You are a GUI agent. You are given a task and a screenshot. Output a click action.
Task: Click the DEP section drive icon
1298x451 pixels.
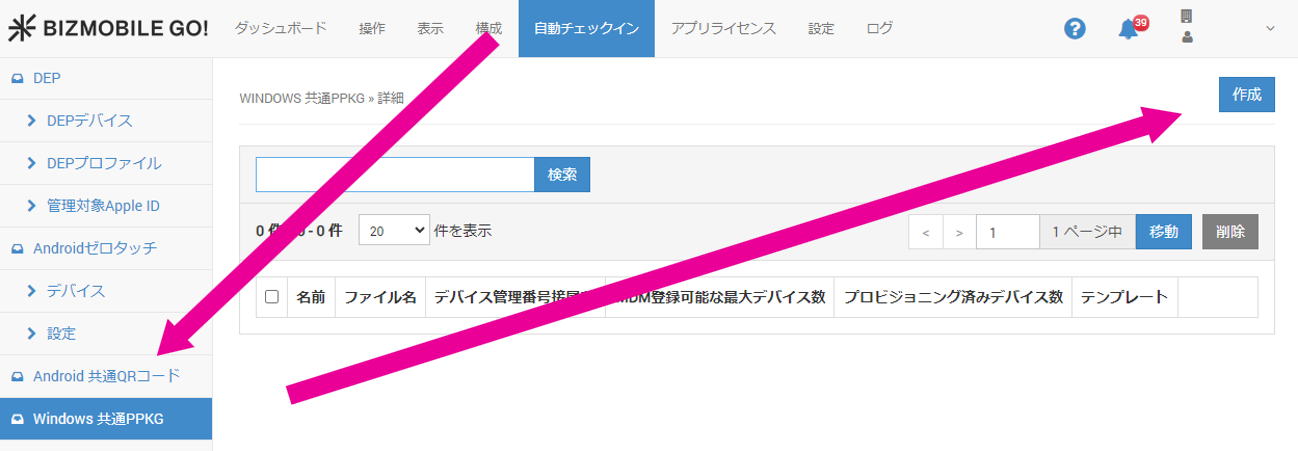click(x=17, y=78)
